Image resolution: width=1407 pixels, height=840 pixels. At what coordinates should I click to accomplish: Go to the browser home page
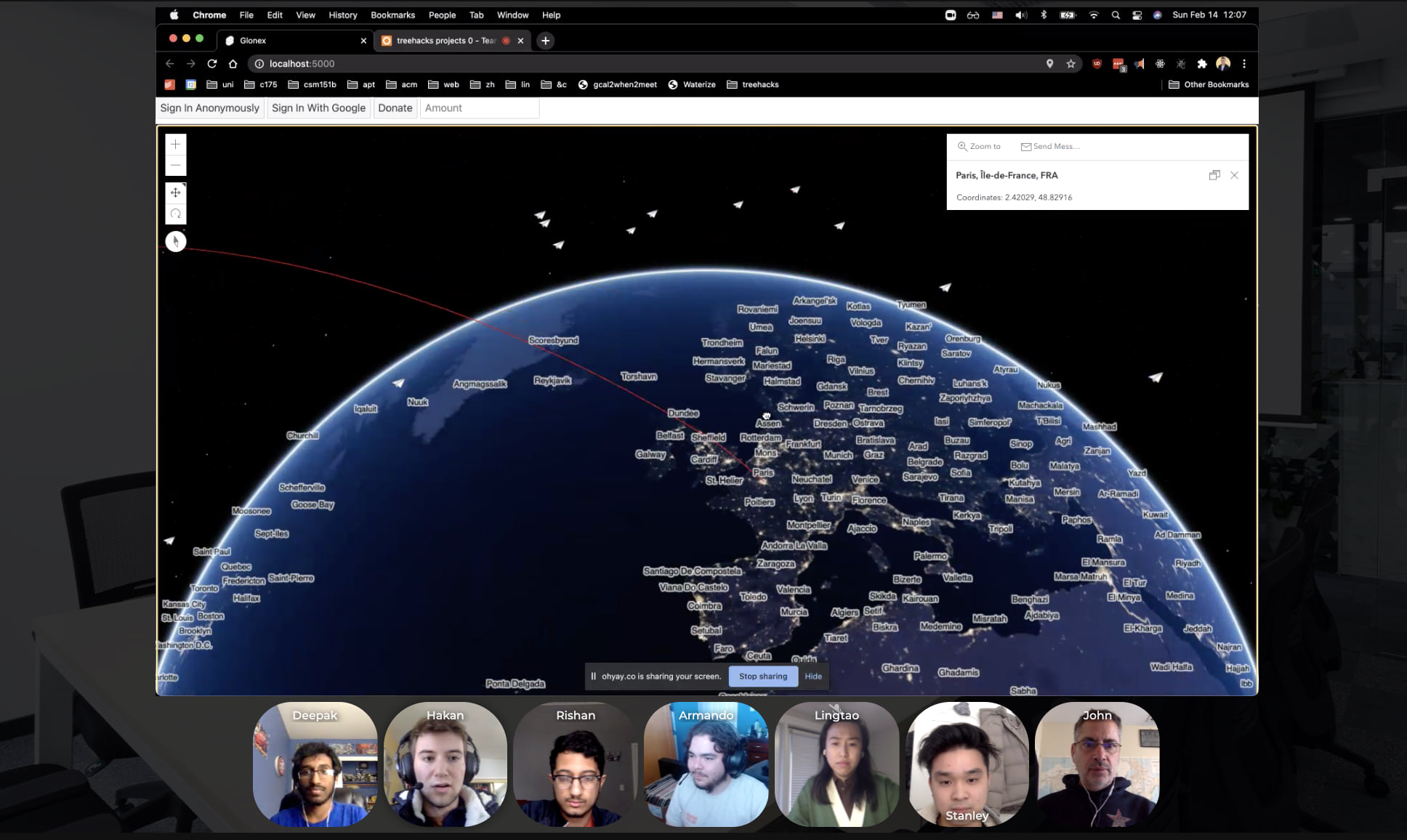pyautogui.click(x=233, y=64)
